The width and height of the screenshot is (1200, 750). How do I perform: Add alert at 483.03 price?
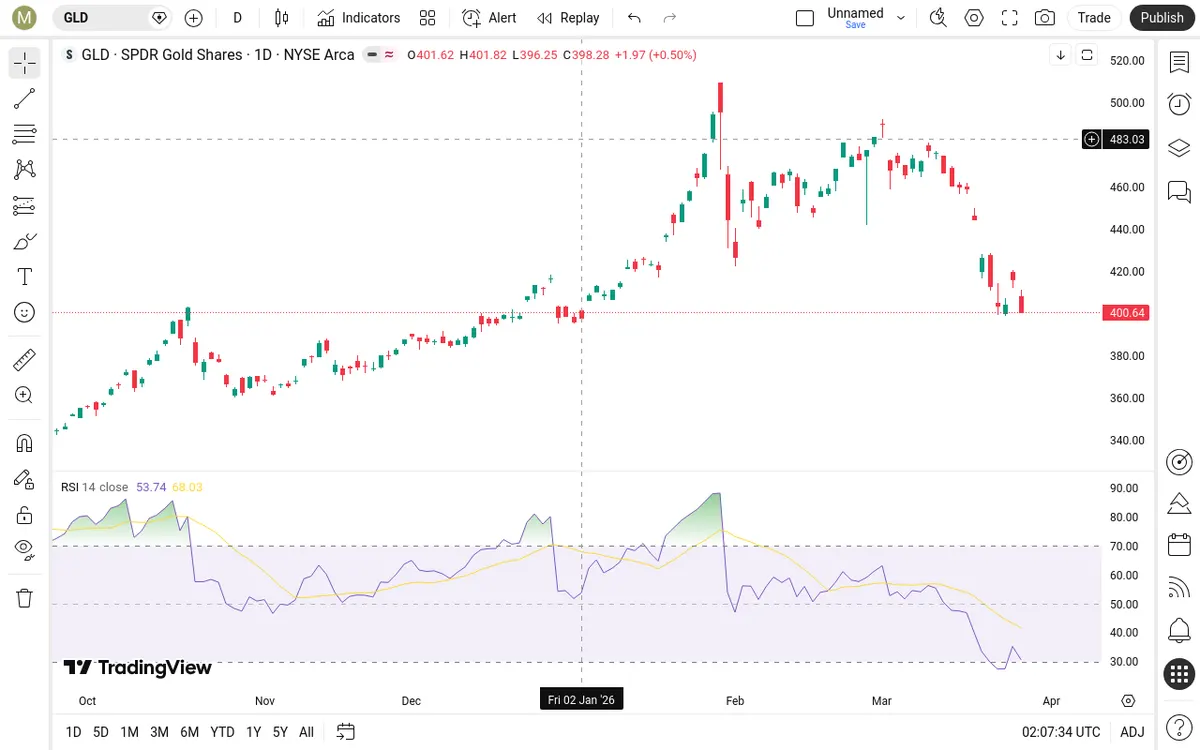pos(1092,139)
